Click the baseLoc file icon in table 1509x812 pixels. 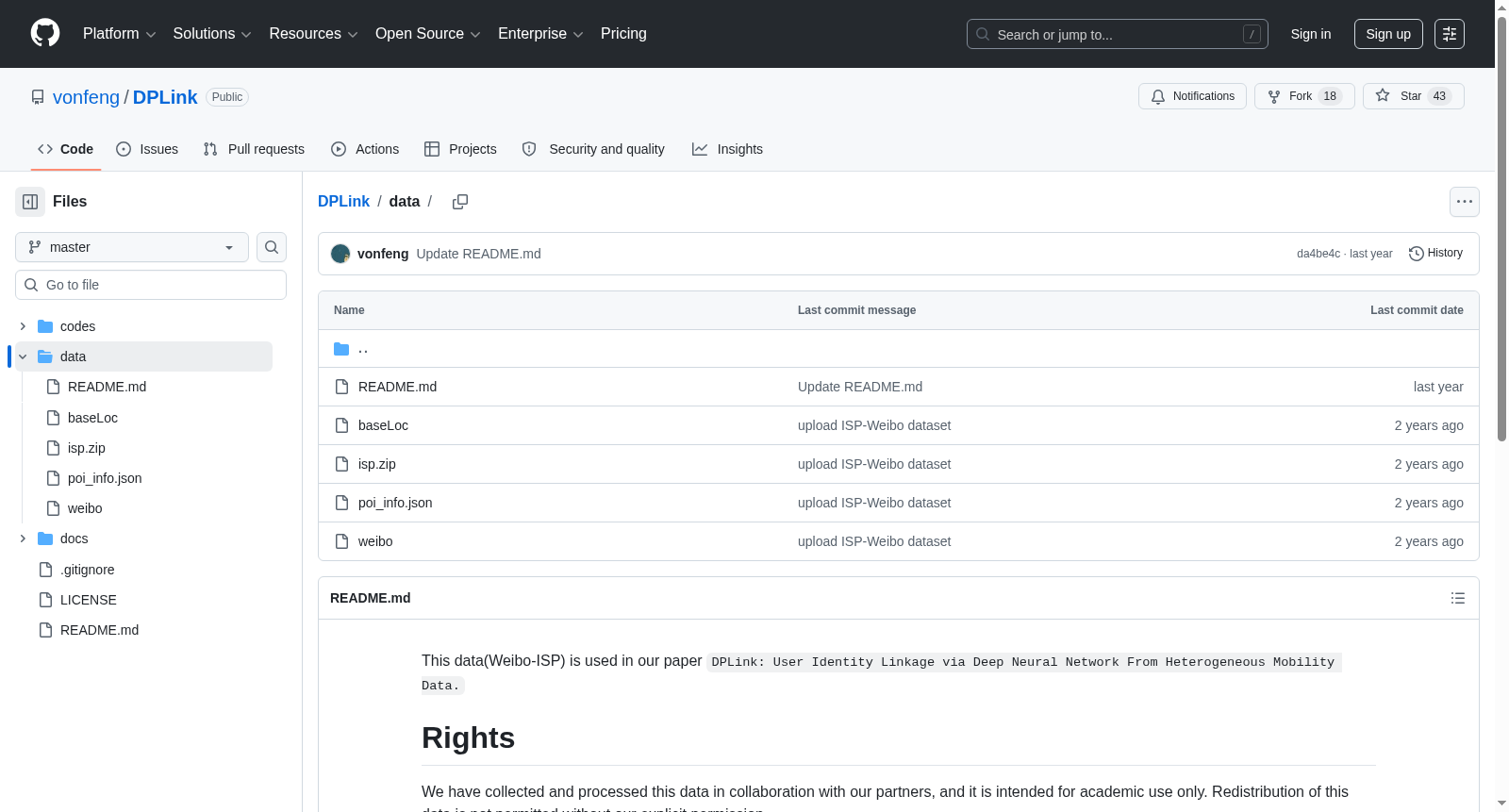pos(341,425)
